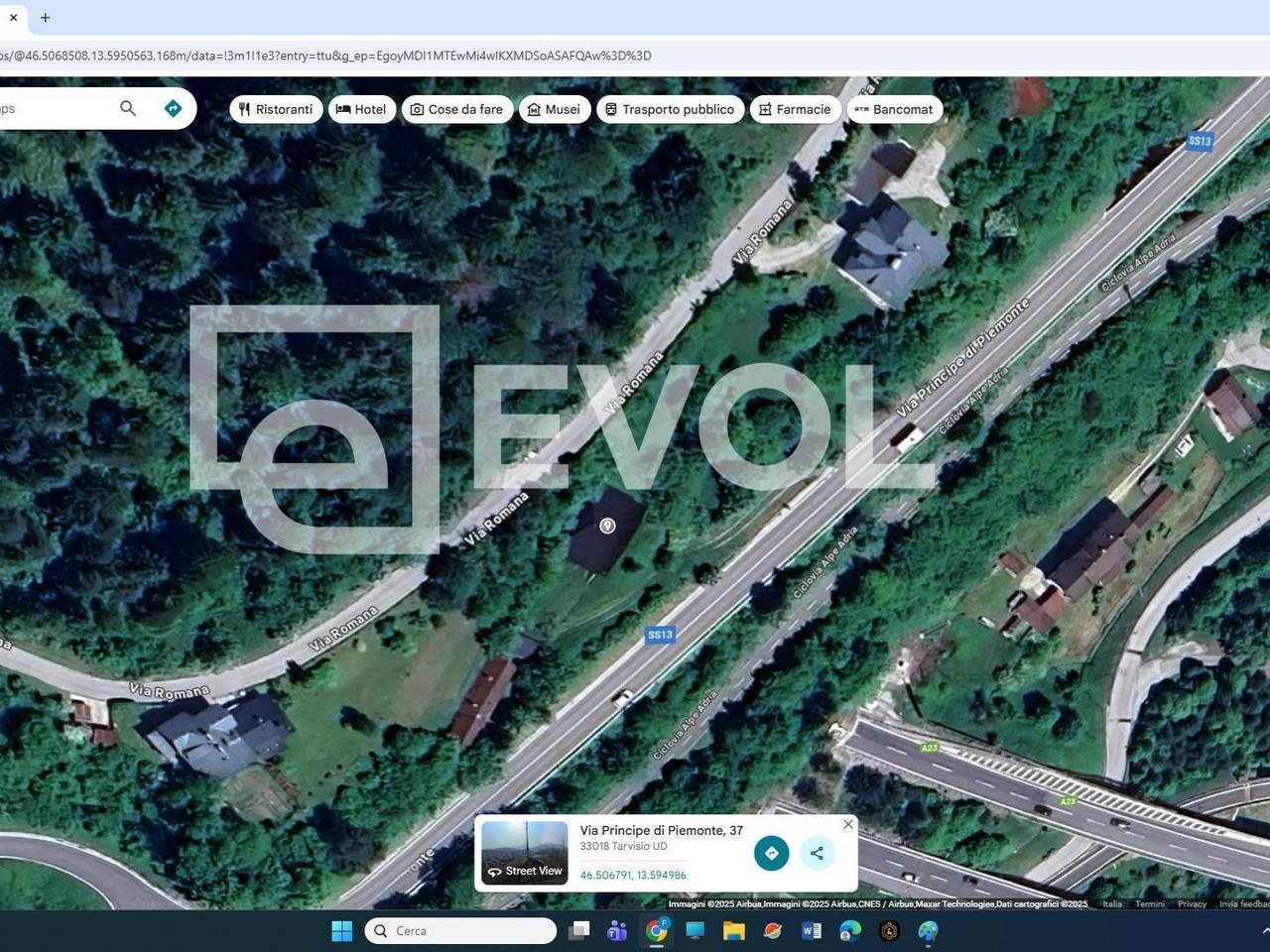Open Street View thumbnail
This screenshot has width=1270, height=952.
(524, 852)
